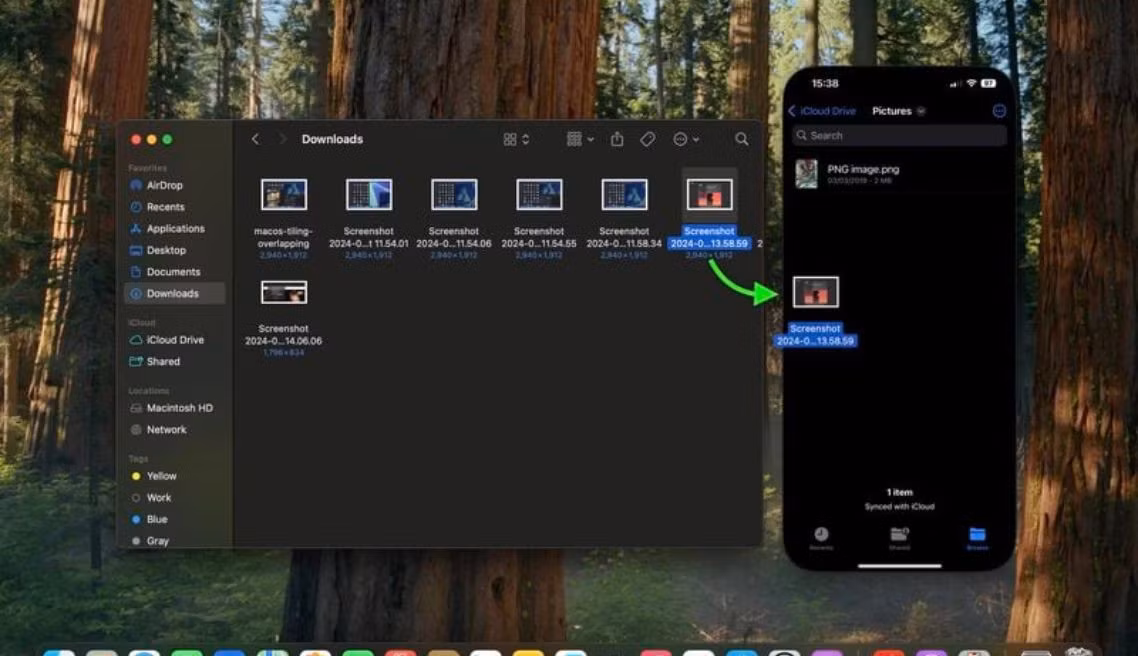Select Screenshot 11.54.55 thumbnail
Screen dimensions: 1138x656
[539, 194]
